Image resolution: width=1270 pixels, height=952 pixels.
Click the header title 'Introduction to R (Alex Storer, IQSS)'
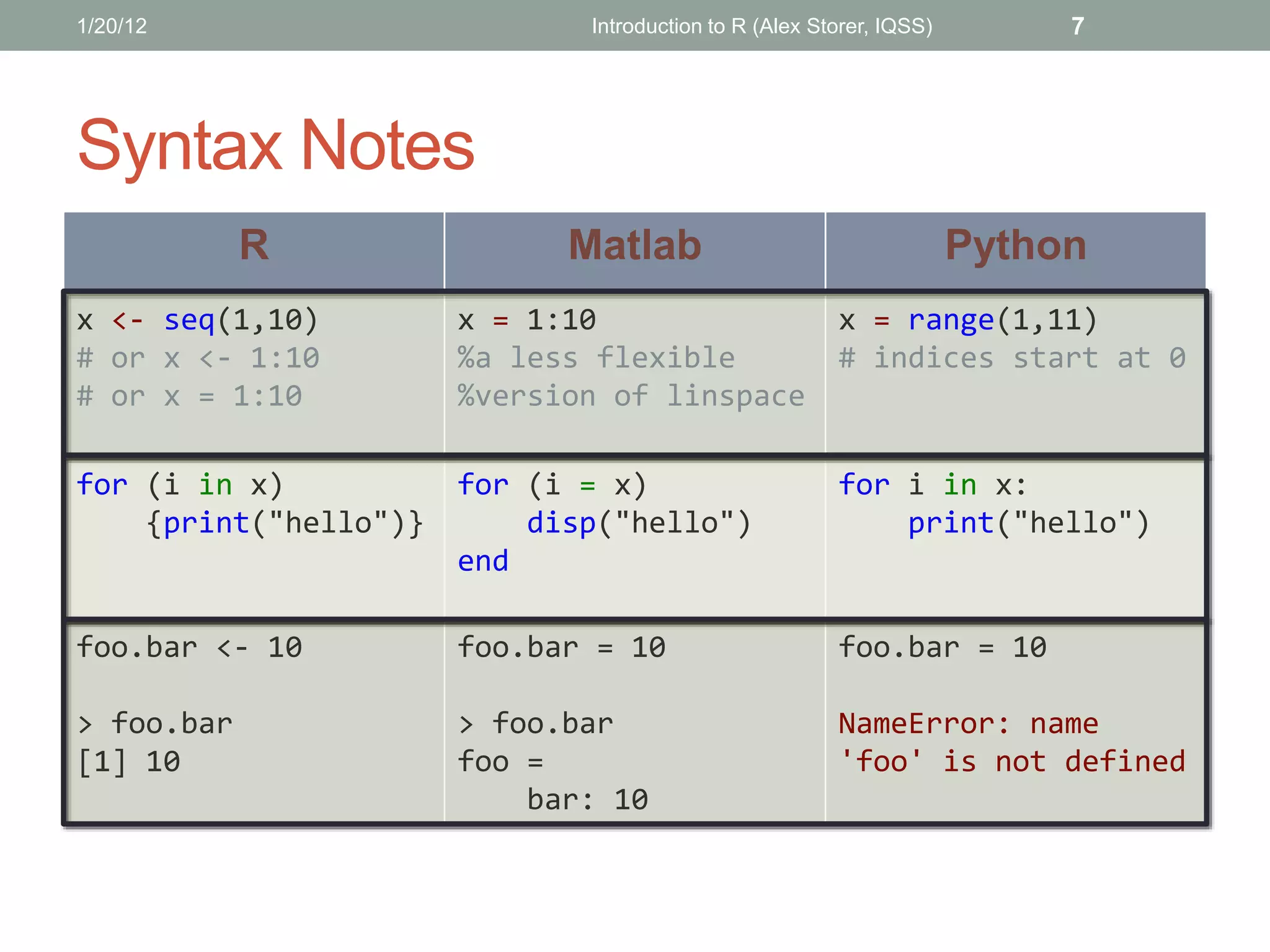coord(762,26)
